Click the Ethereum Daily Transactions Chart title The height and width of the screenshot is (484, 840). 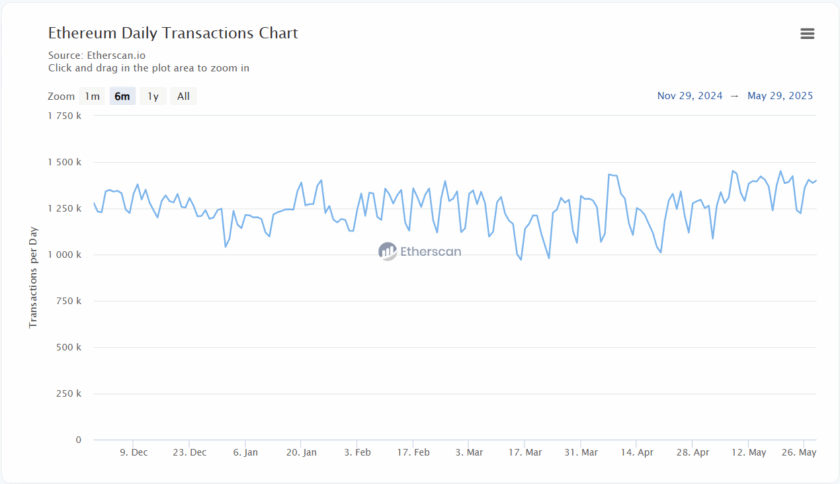coord(173,33)
